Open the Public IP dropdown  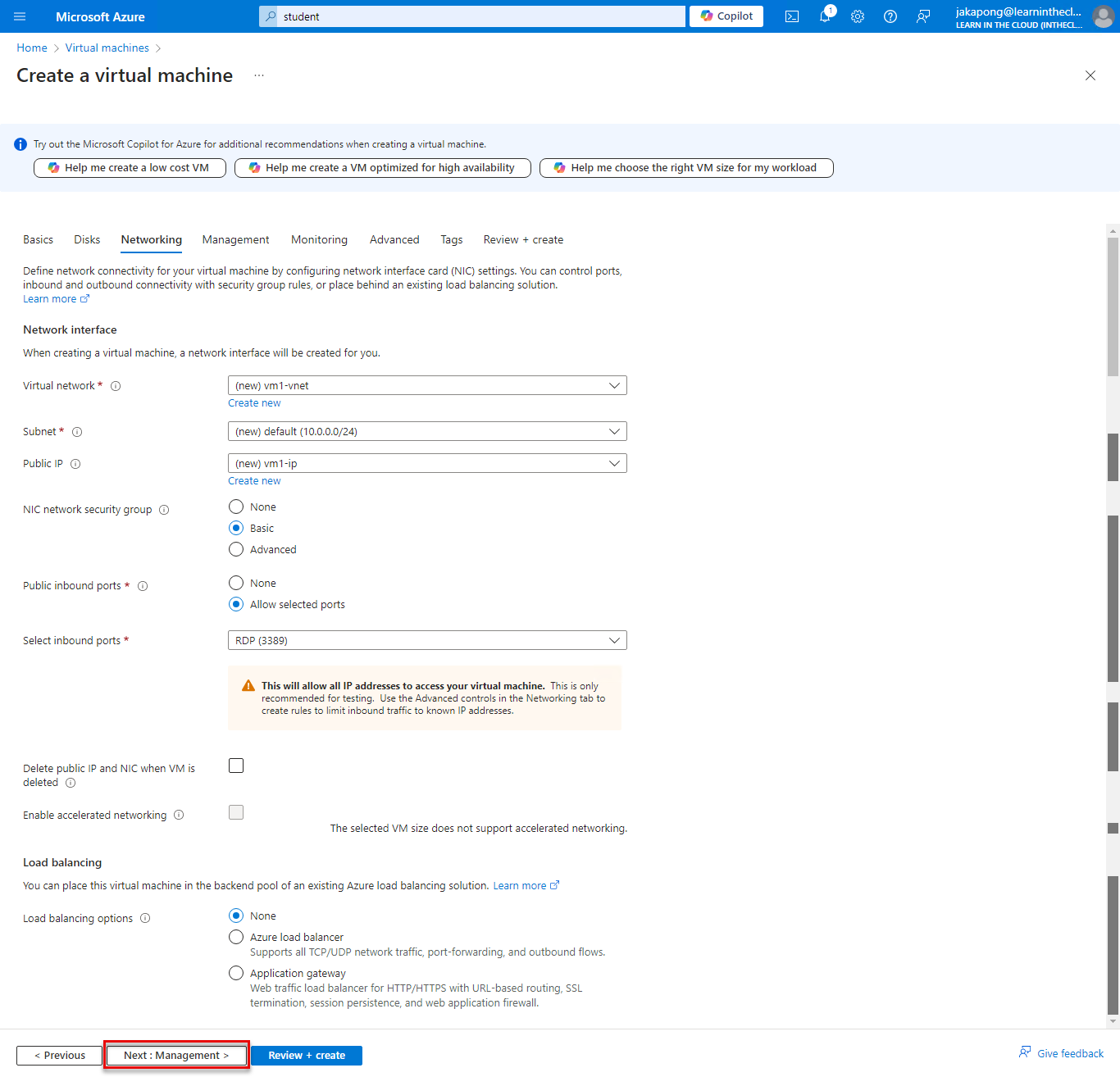pyautogui.click(x=427, y=463)
